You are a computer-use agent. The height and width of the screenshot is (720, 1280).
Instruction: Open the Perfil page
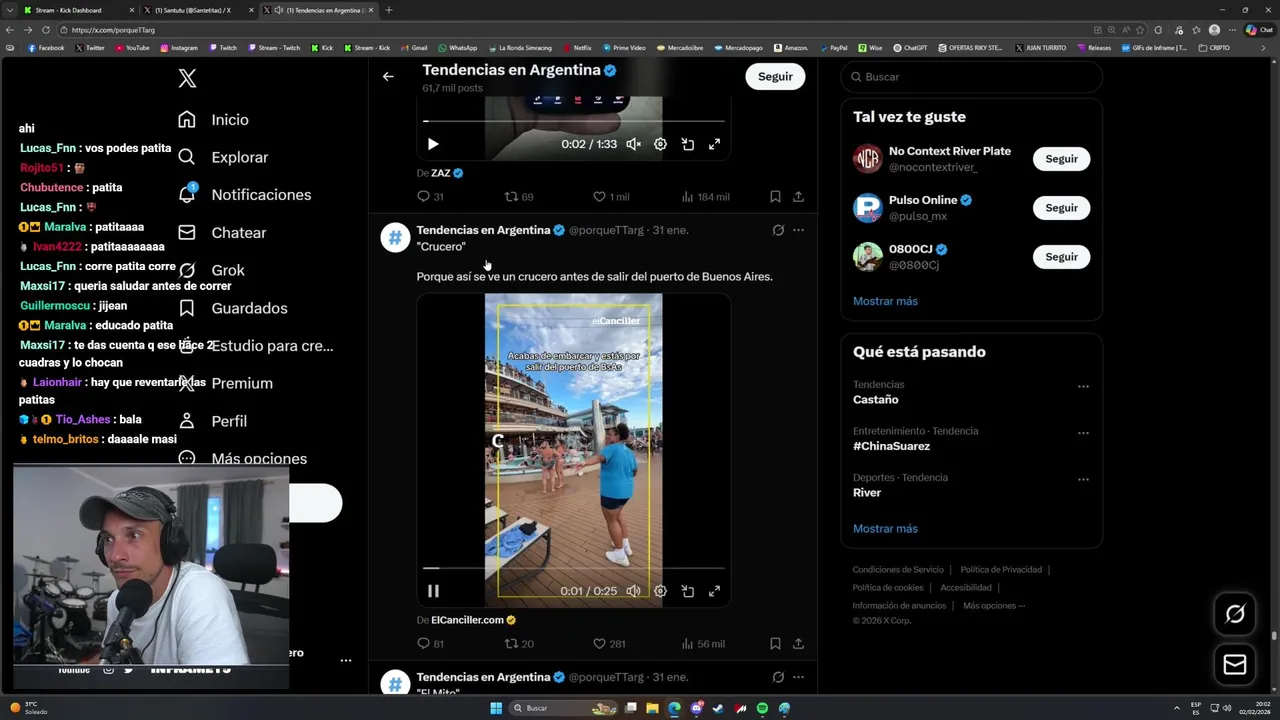click(x=212, y=421)
